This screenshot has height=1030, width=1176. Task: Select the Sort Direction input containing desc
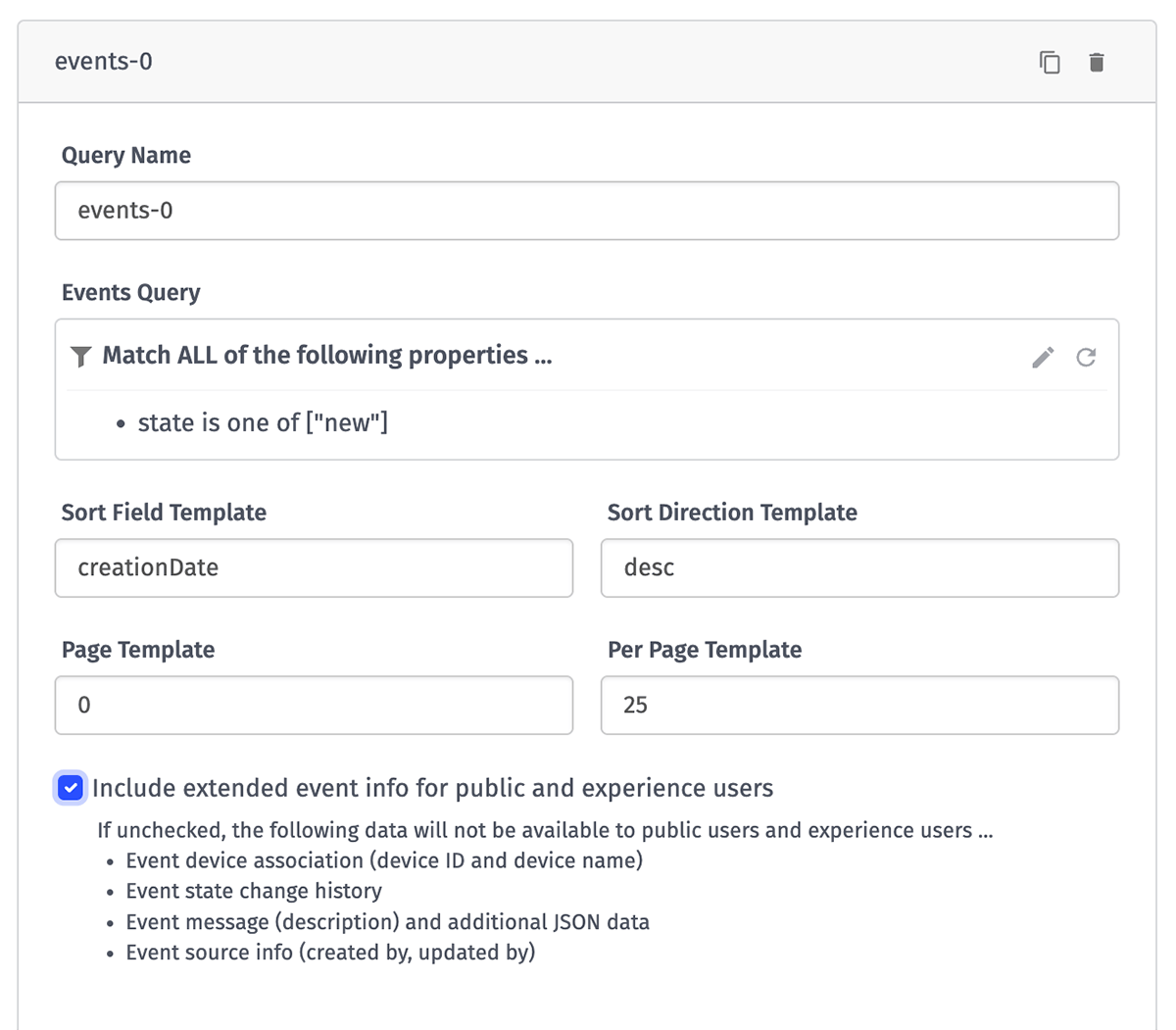pyautogui.click(x=858, y=567)
